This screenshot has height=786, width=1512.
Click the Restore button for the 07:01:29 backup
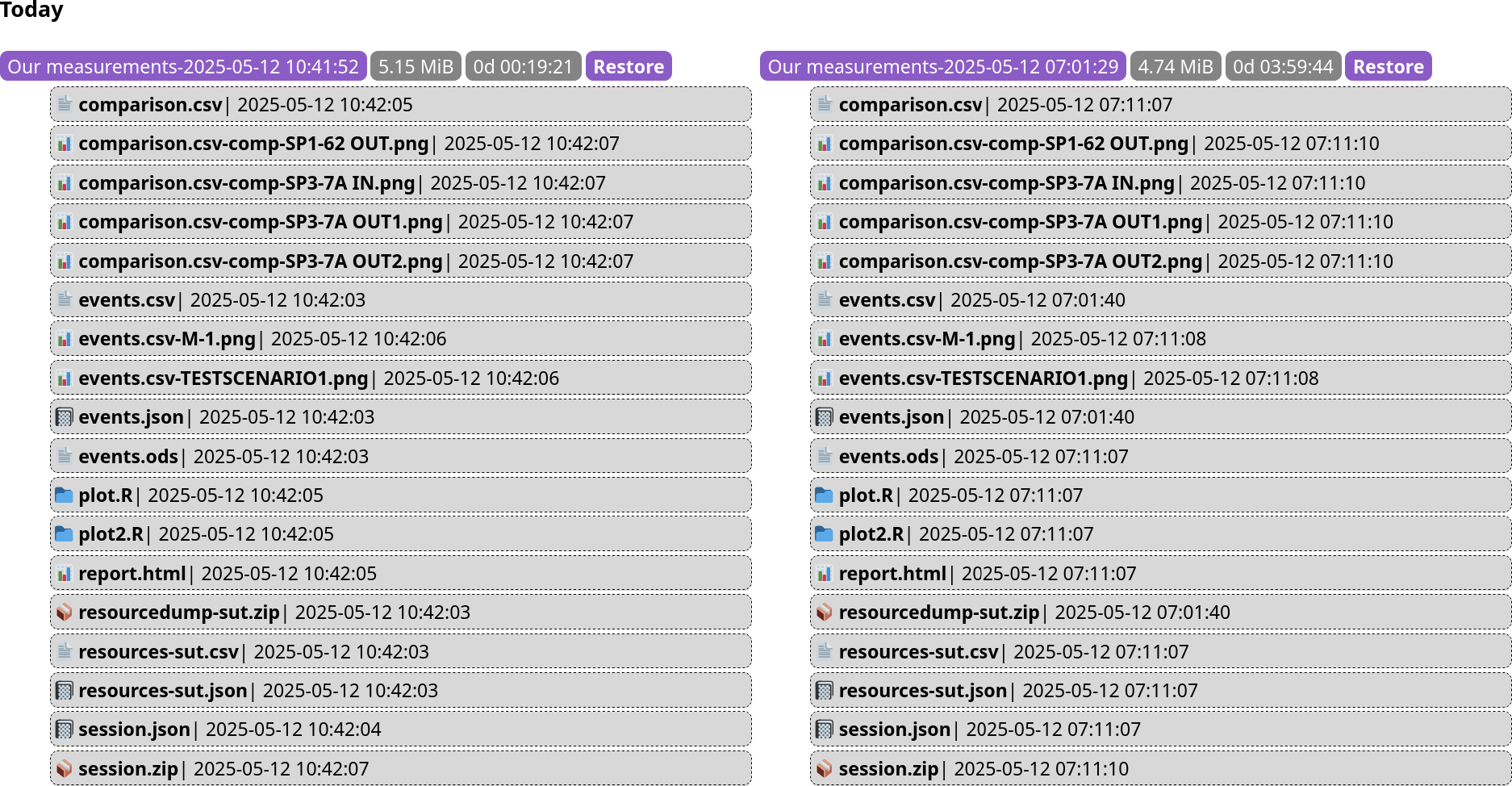(1388, 66)
